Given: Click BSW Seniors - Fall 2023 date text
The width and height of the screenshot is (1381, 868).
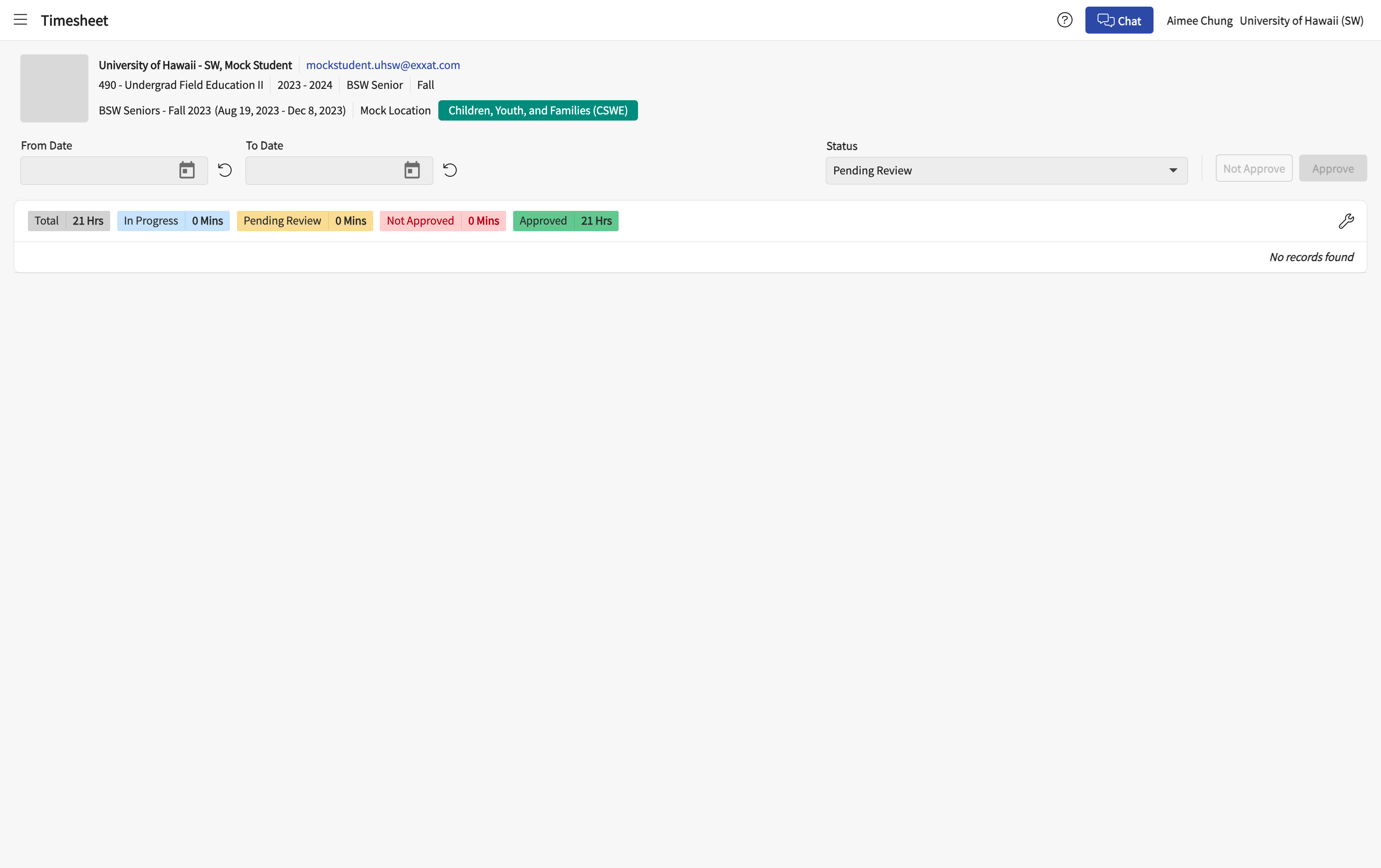Looking at the screenshot, I should [x=222, y=111].
